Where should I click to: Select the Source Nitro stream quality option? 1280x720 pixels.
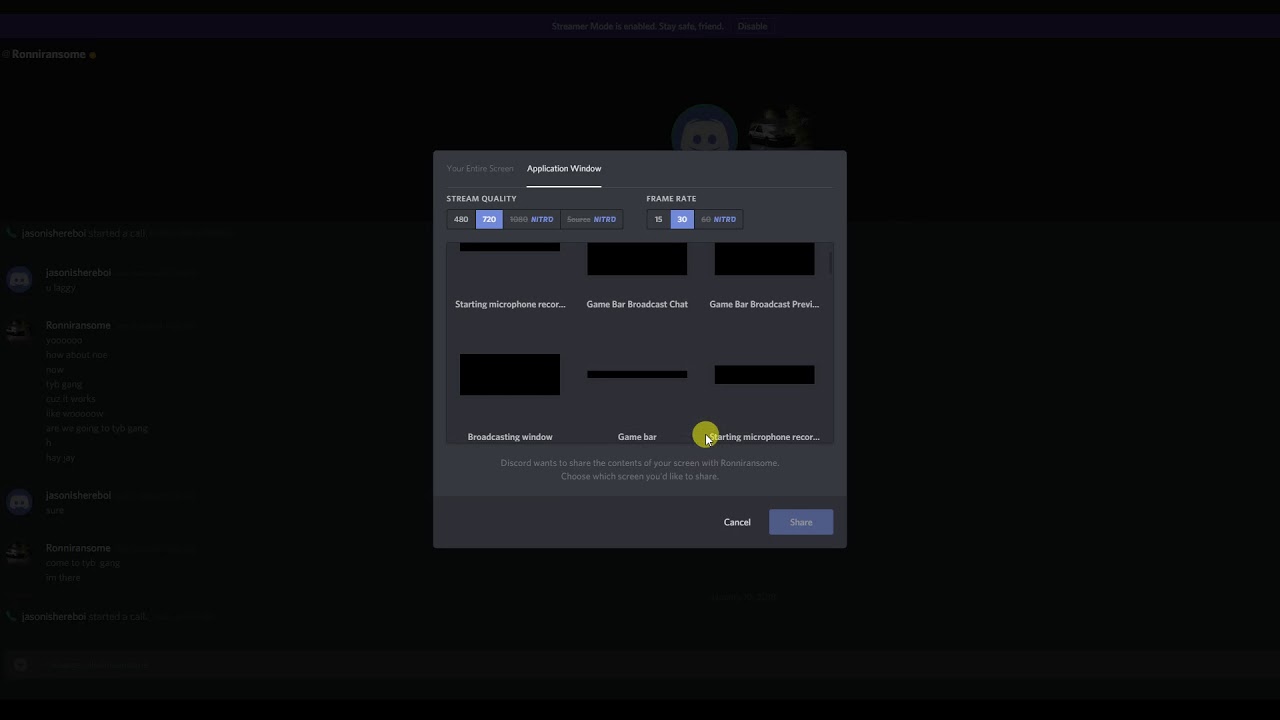591,219
